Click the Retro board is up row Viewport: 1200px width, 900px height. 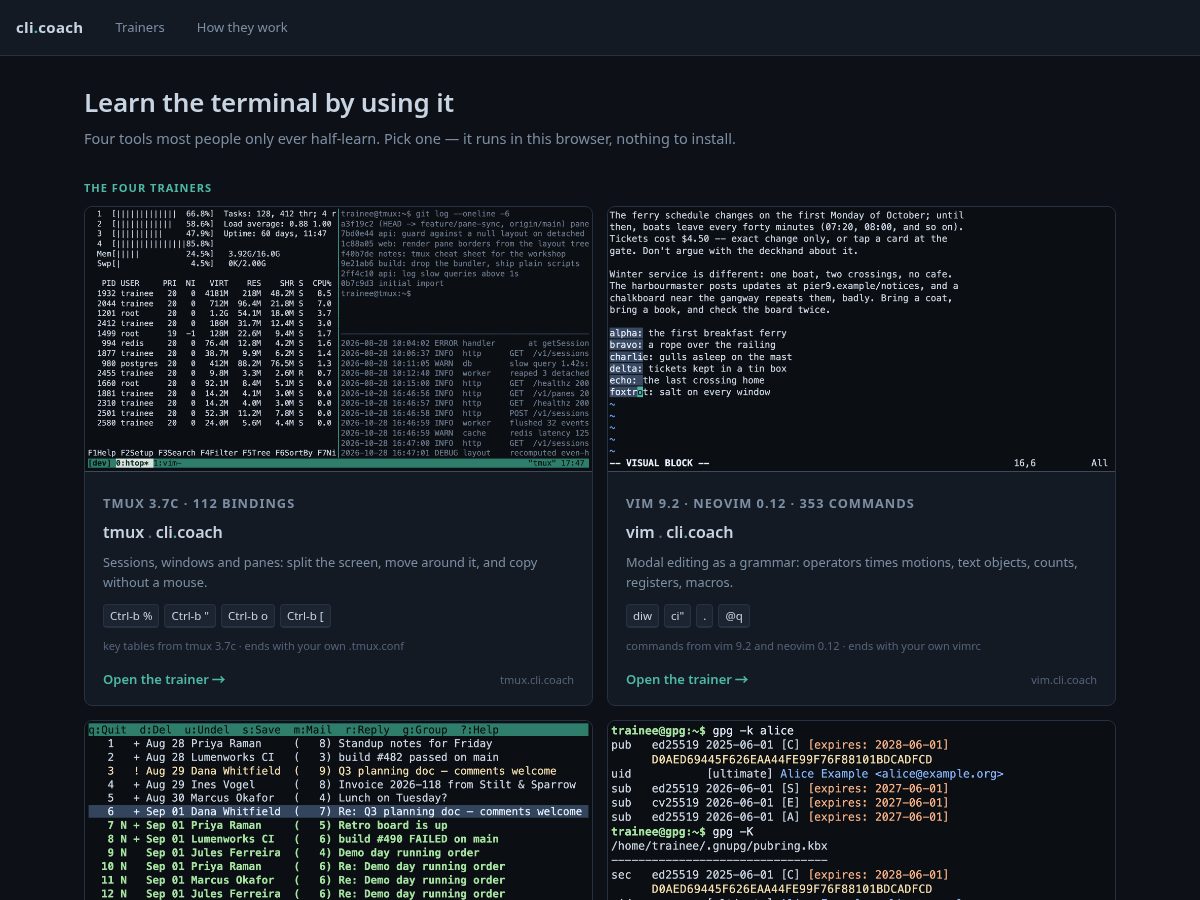[x=338, y=826]
